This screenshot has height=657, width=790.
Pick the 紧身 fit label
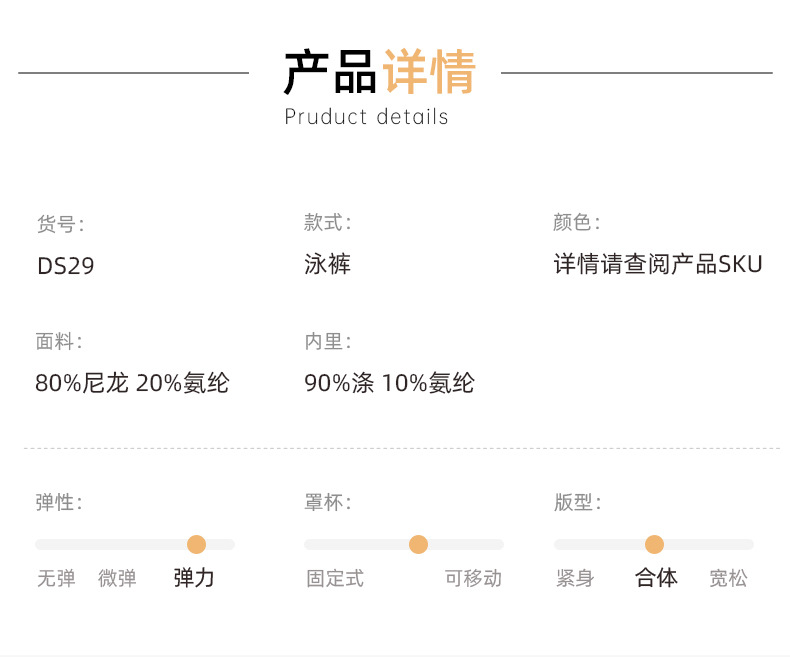click(x=575, y=579)
